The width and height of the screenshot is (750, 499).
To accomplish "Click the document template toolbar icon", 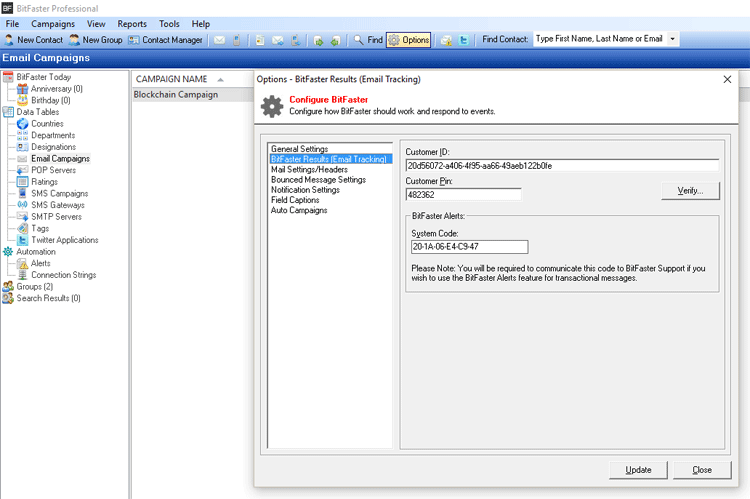I will (x=260, y=40).
